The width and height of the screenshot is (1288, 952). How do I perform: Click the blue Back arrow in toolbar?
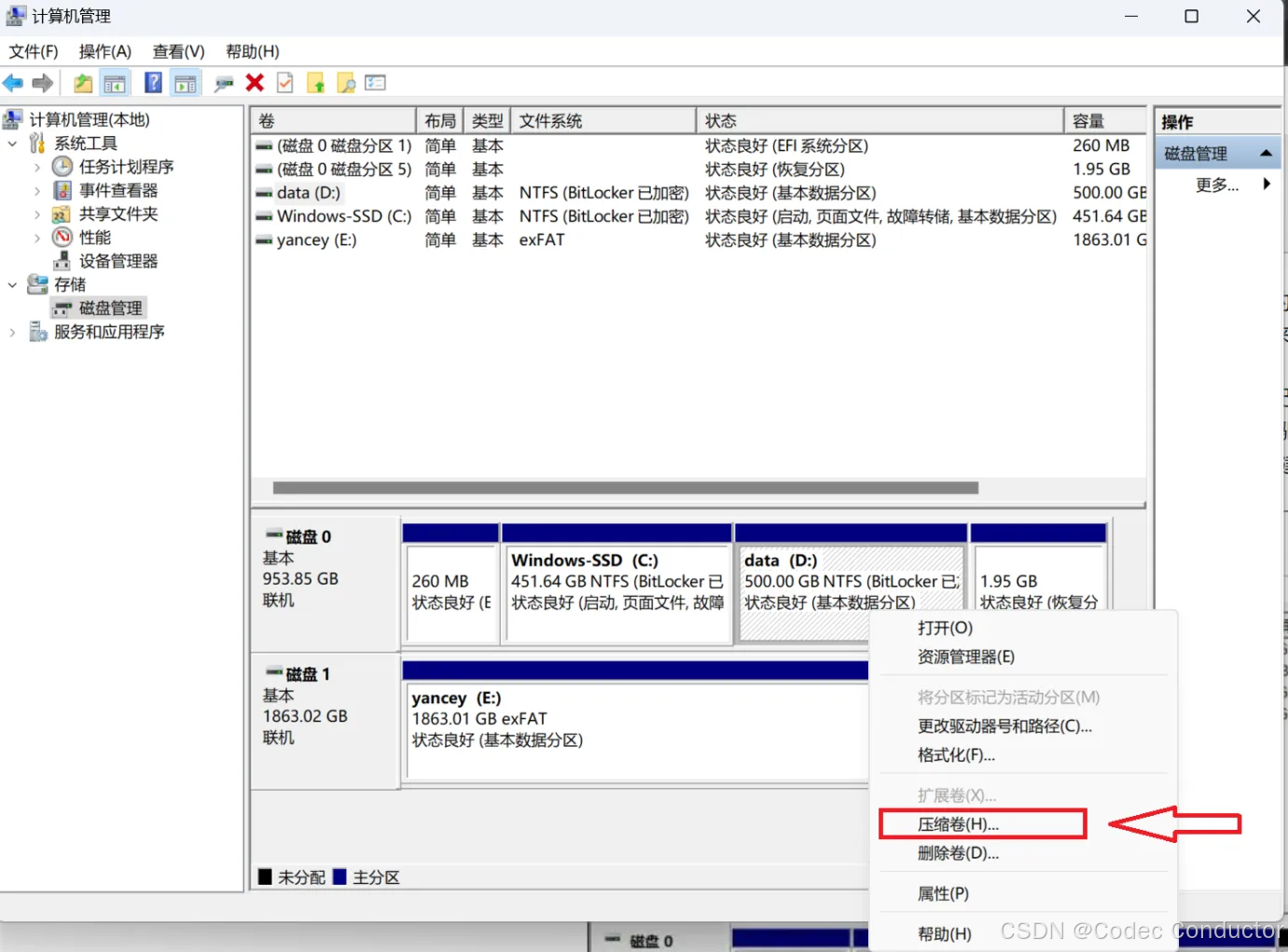coord(13,83)
